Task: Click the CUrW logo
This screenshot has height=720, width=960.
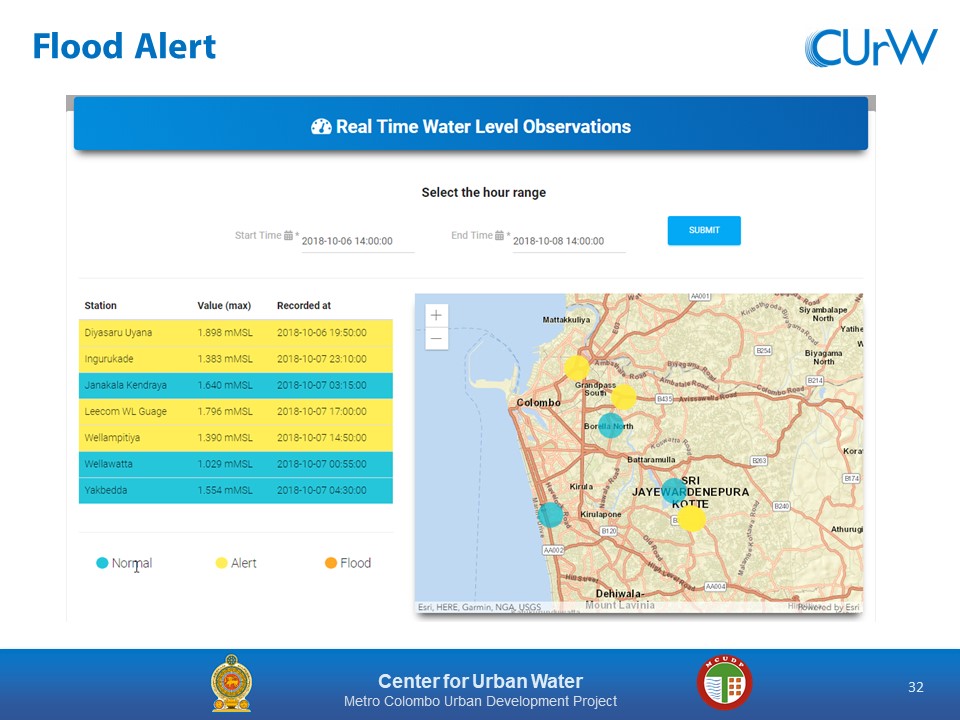Action: tap(871, 47)
